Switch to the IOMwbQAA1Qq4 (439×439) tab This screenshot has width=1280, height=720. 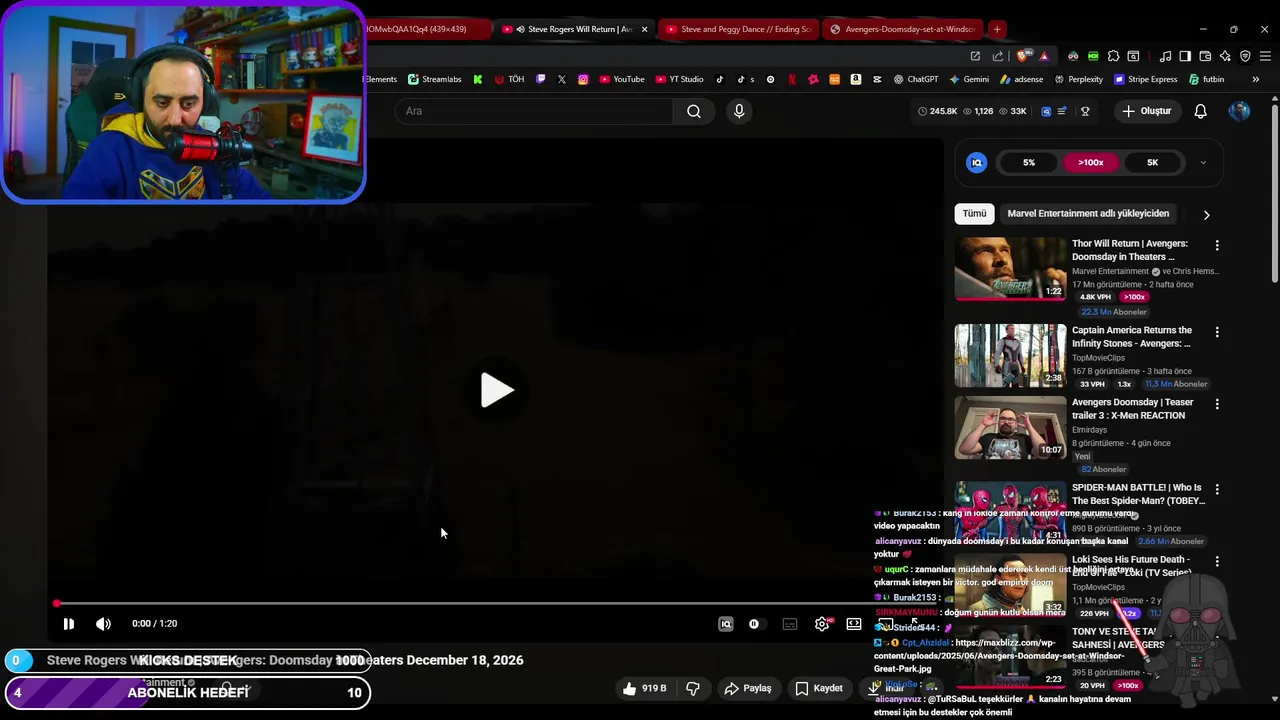(x=425, y=29)
